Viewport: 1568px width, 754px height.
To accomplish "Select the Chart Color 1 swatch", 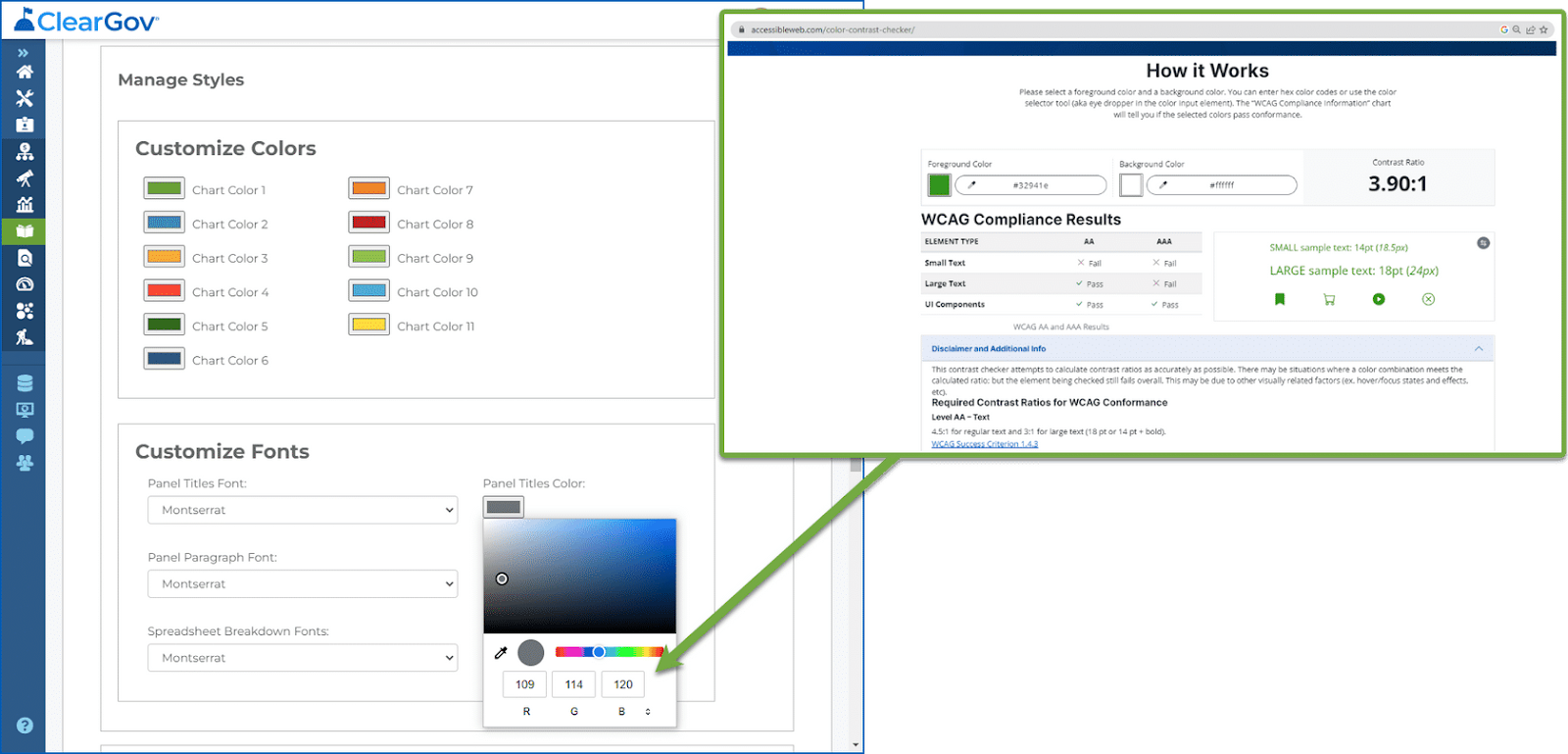I will 164,188.
